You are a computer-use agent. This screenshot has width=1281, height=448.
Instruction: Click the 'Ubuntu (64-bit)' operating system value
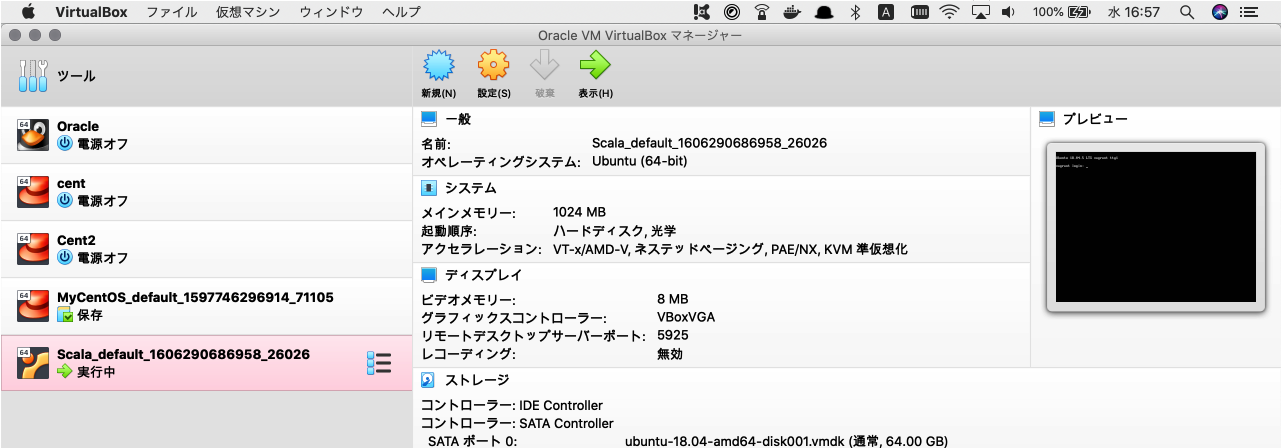[639, 161]
